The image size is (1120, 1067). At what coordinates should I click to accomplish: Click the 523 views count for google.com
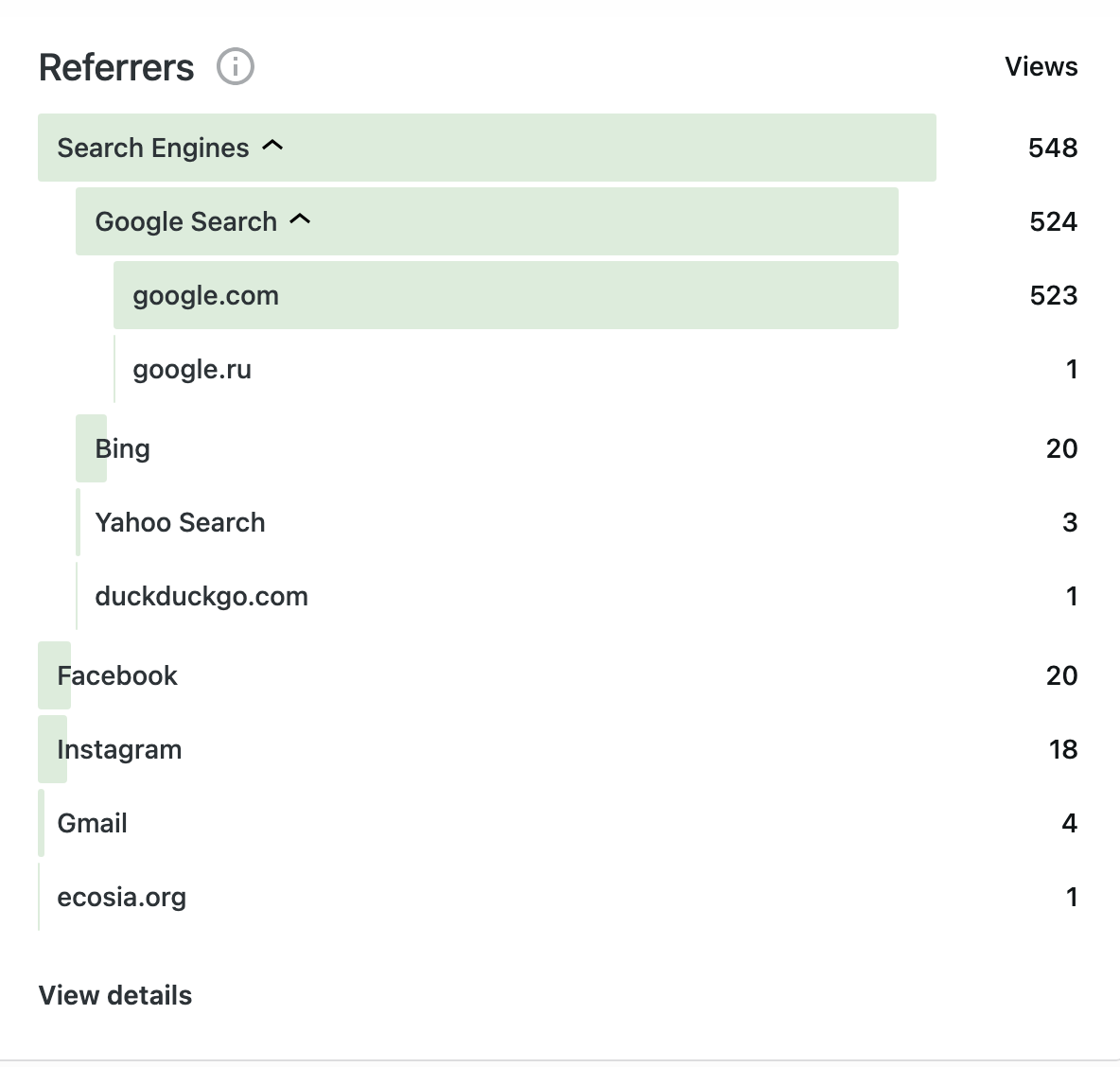click(x=1053, y=295)
